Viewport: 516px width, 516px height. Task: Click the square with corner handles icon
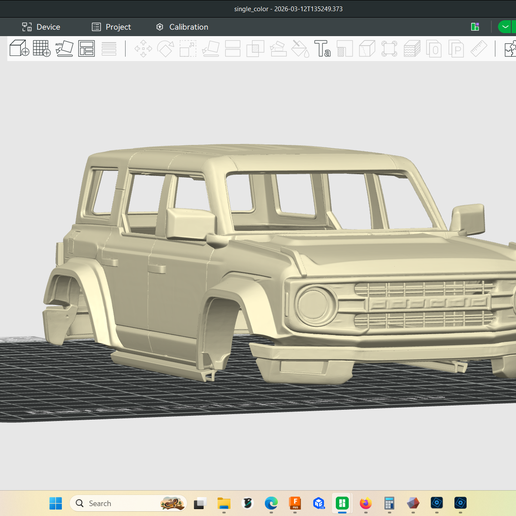click(389, 49)
